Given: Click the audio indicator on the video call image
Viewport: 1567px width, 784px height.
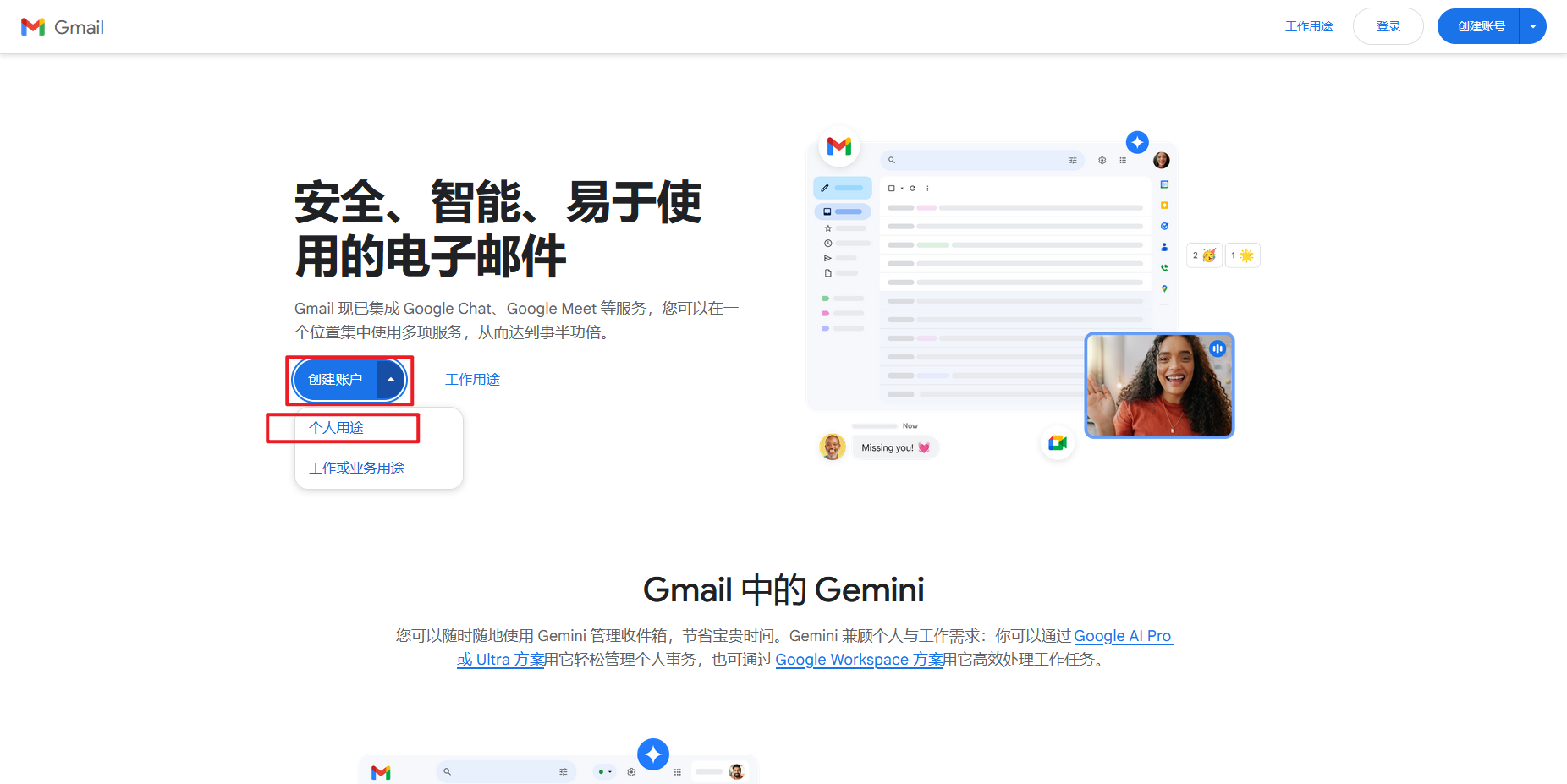Looking at the screenshot, I should (1217, 348).
